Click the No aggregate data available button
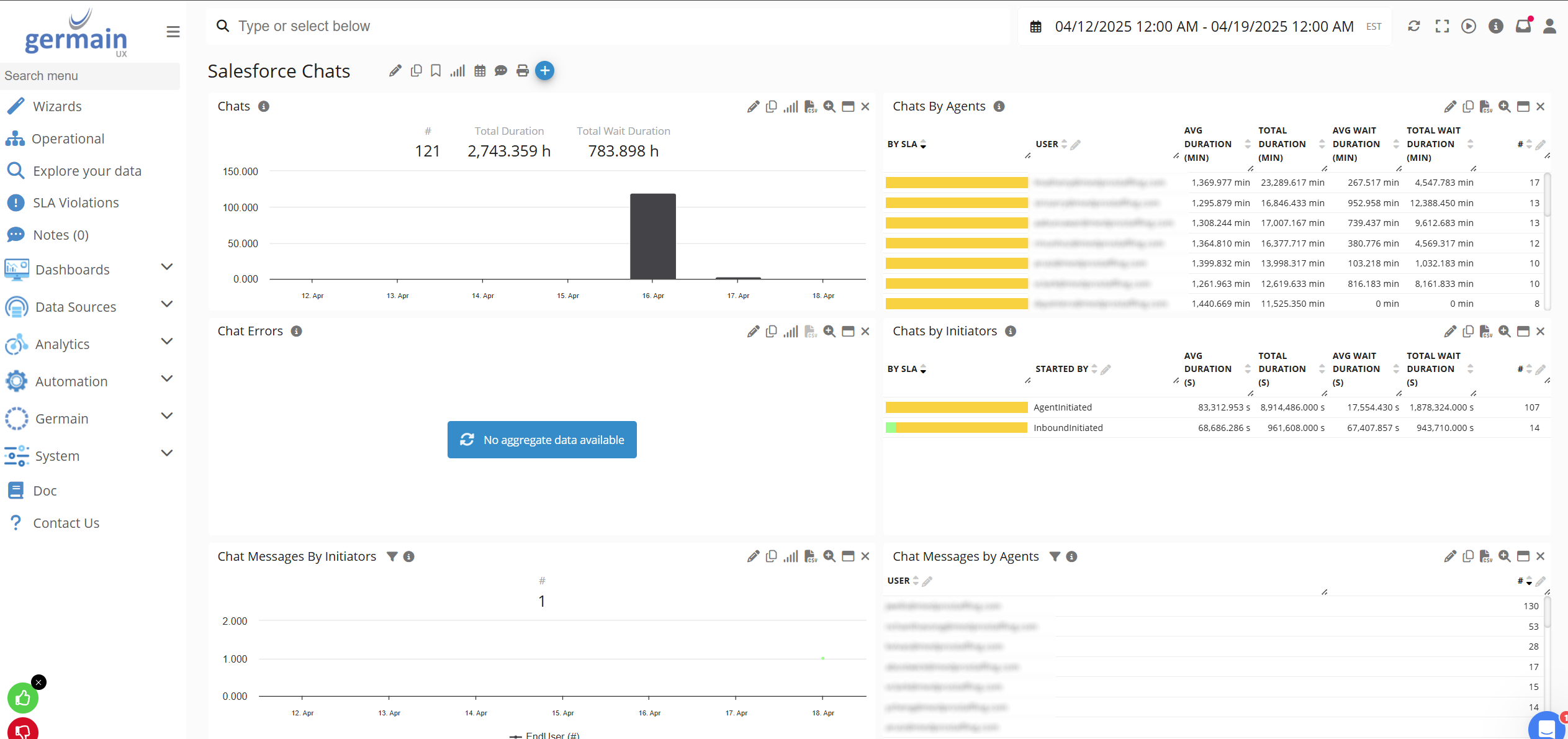 [x=541, y=439]
